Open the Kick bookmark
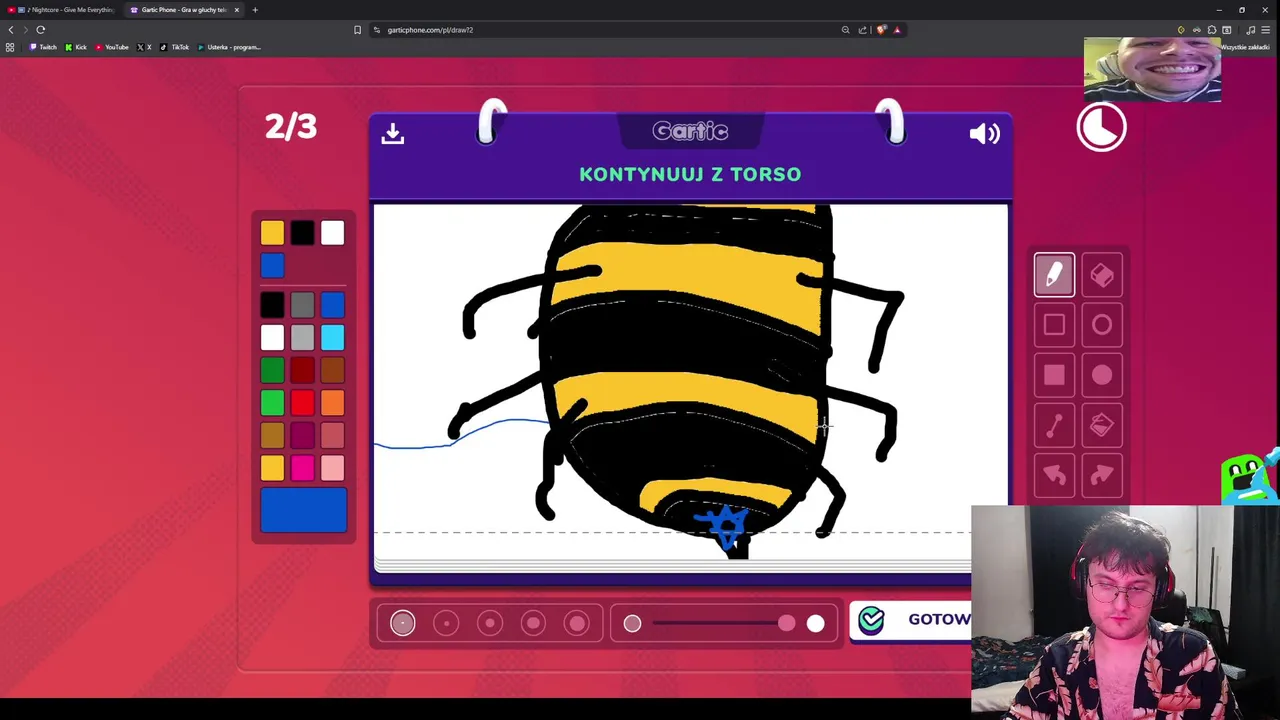1280x720 pixels. [76, 47]
